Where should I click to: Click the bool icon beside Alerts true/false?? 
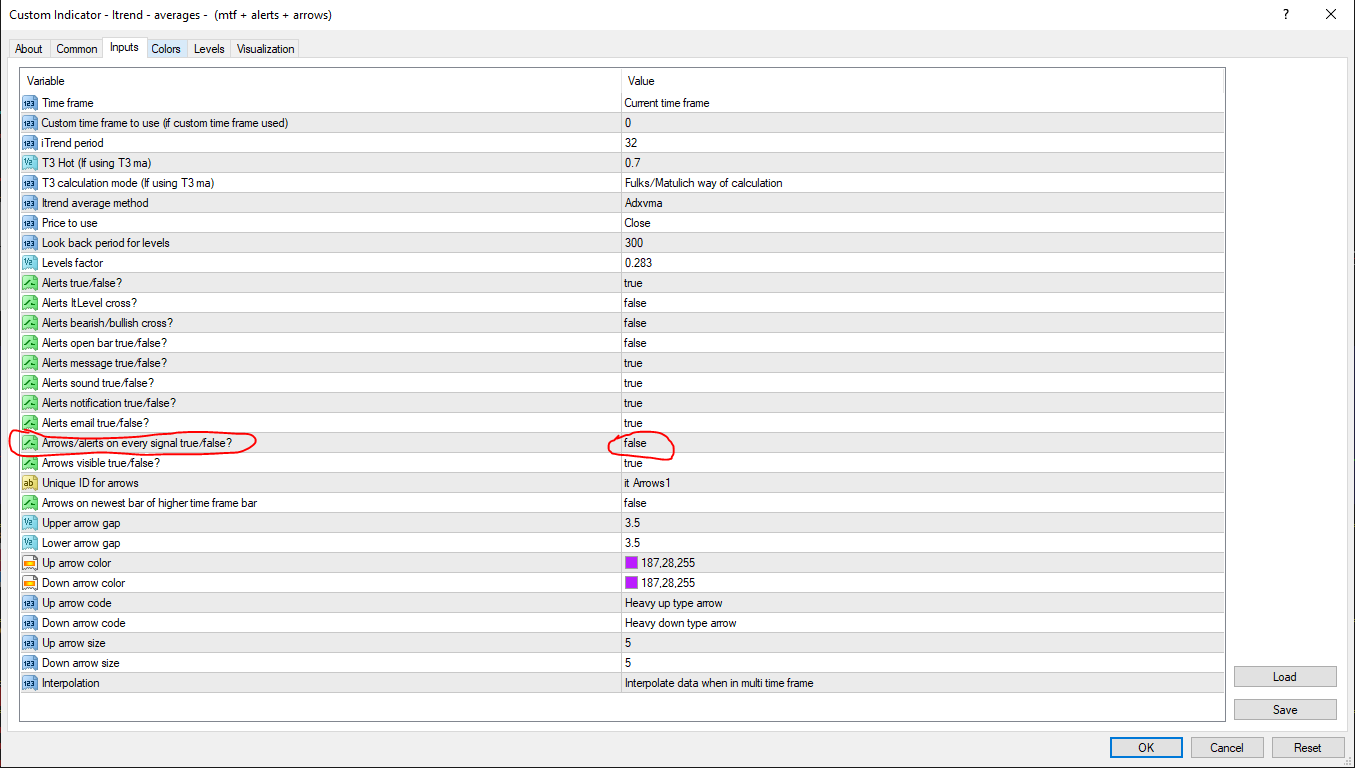29,283
